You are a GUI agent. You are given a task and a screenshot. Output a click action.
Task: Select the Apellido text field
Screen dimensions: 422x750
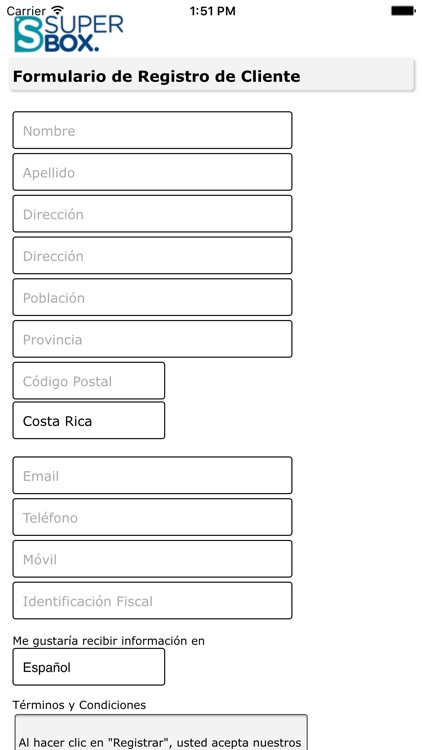(x=152, y=172)
